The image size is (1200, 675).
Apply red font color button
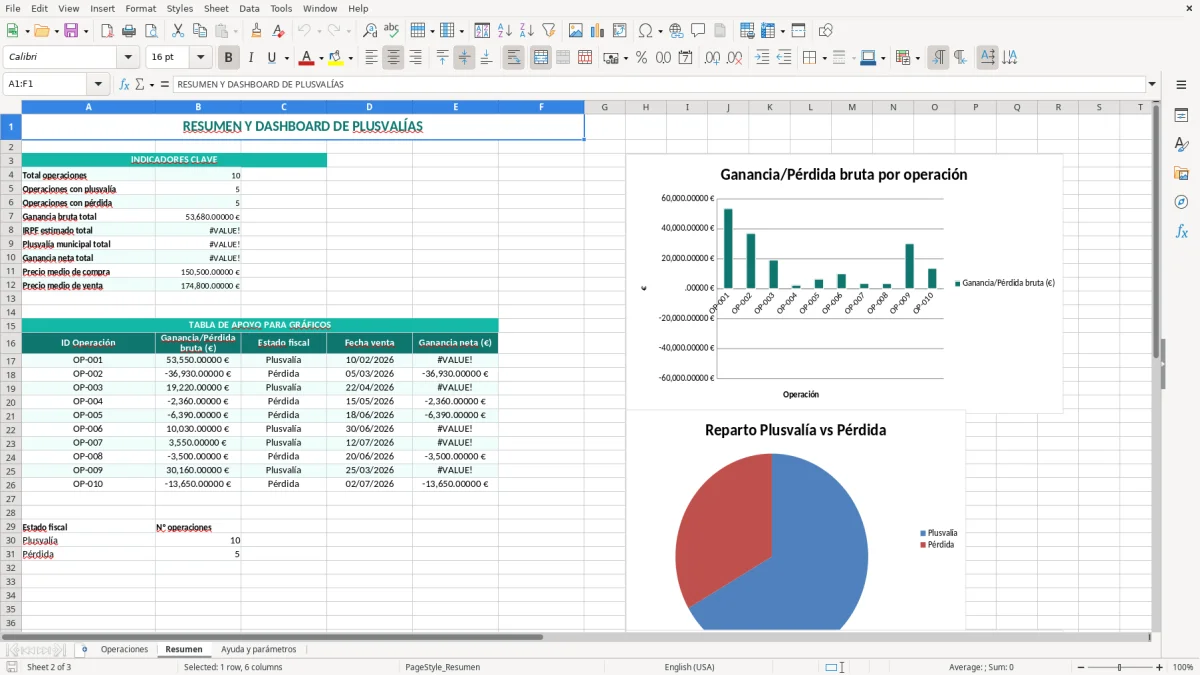coord(307,58)
